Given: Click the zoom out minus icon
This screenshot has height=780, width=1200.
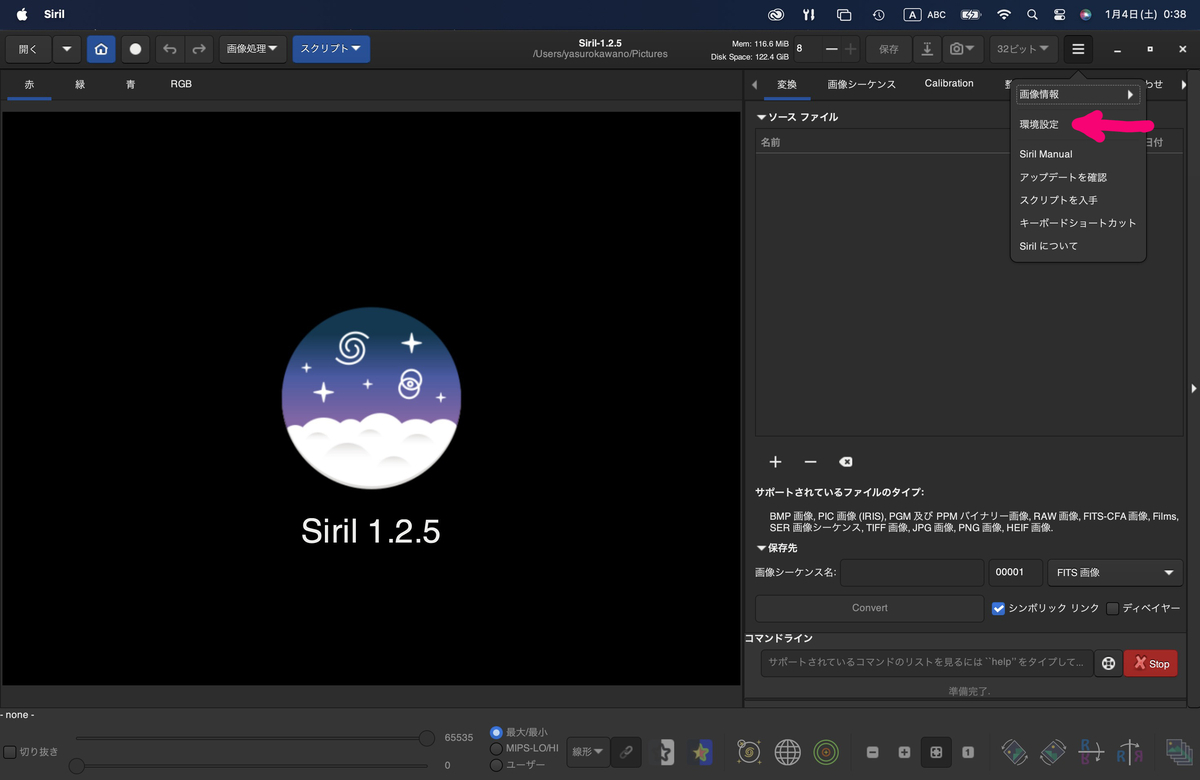Looking at the screenshot, I should [873, 752].
